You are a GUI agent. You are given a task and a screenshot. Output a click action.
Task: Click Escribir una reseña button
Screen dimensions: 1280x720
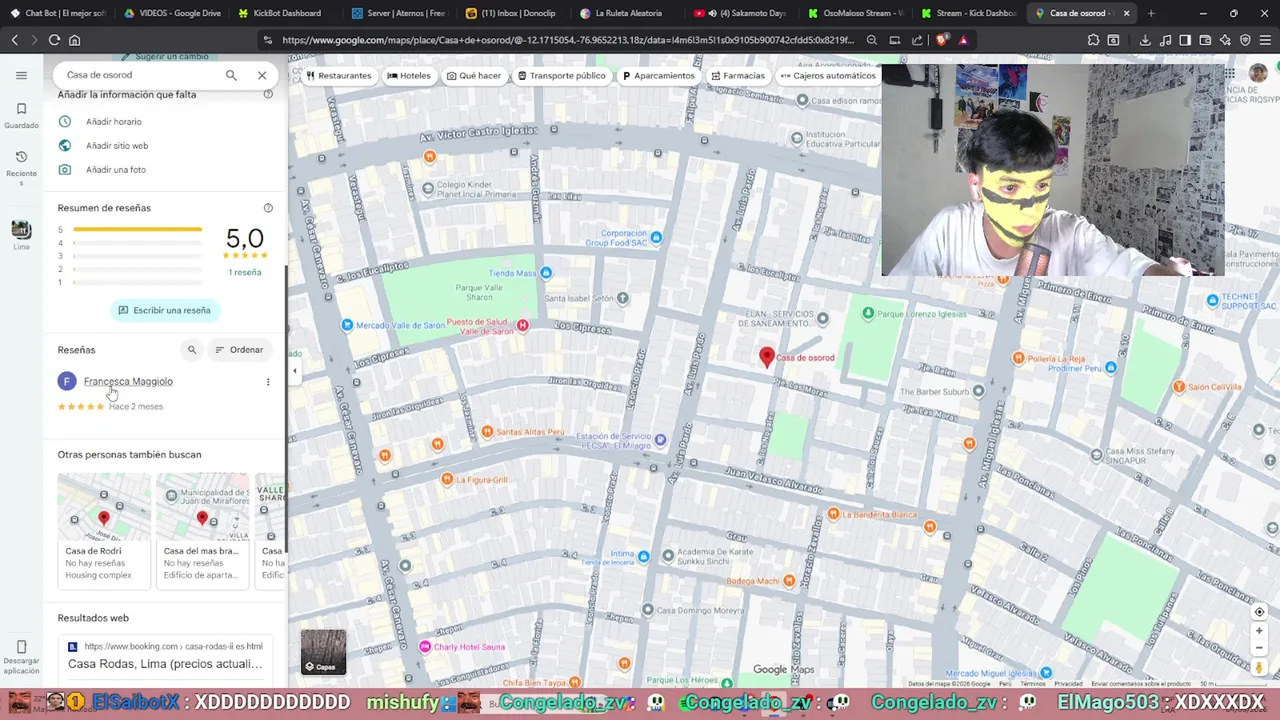coord(165,310)
